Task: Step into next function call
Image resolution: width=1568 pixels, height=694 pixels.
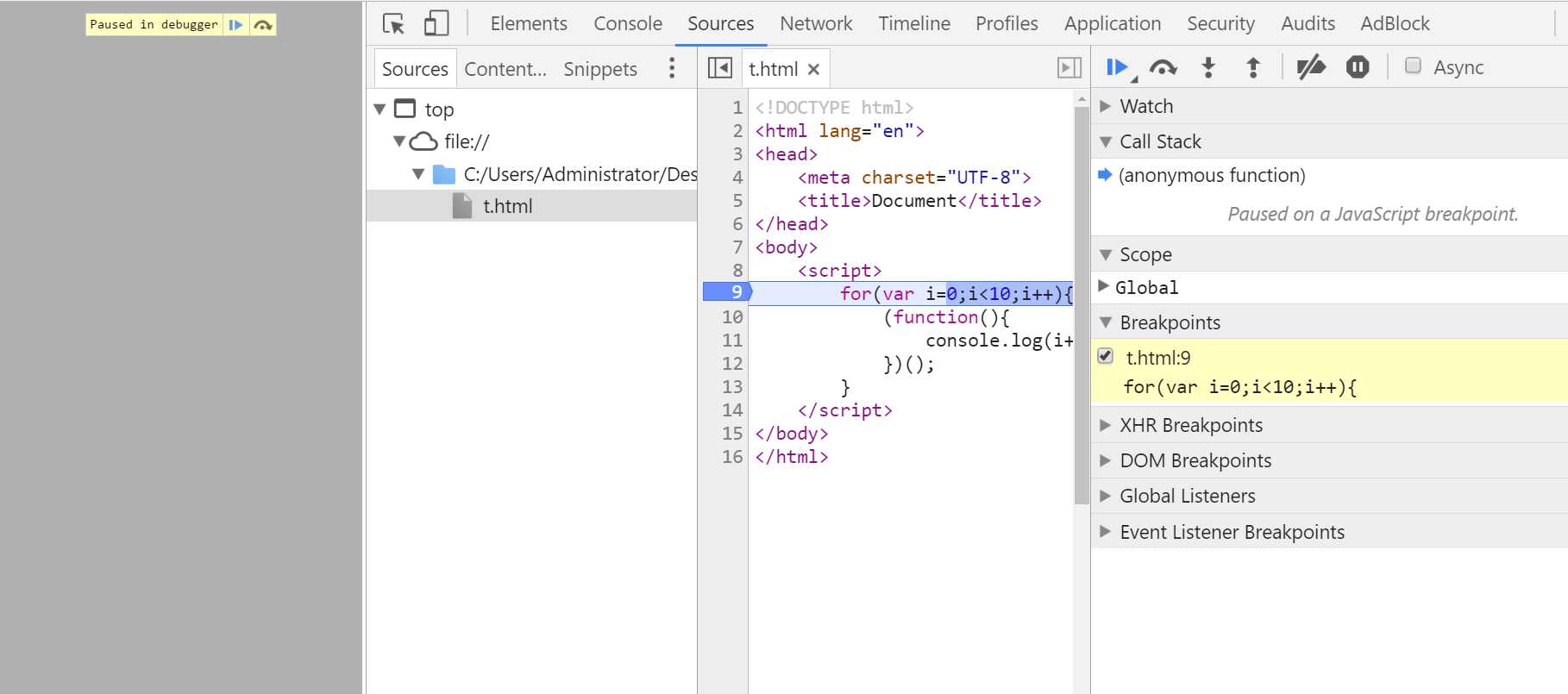Action: 1208,67
